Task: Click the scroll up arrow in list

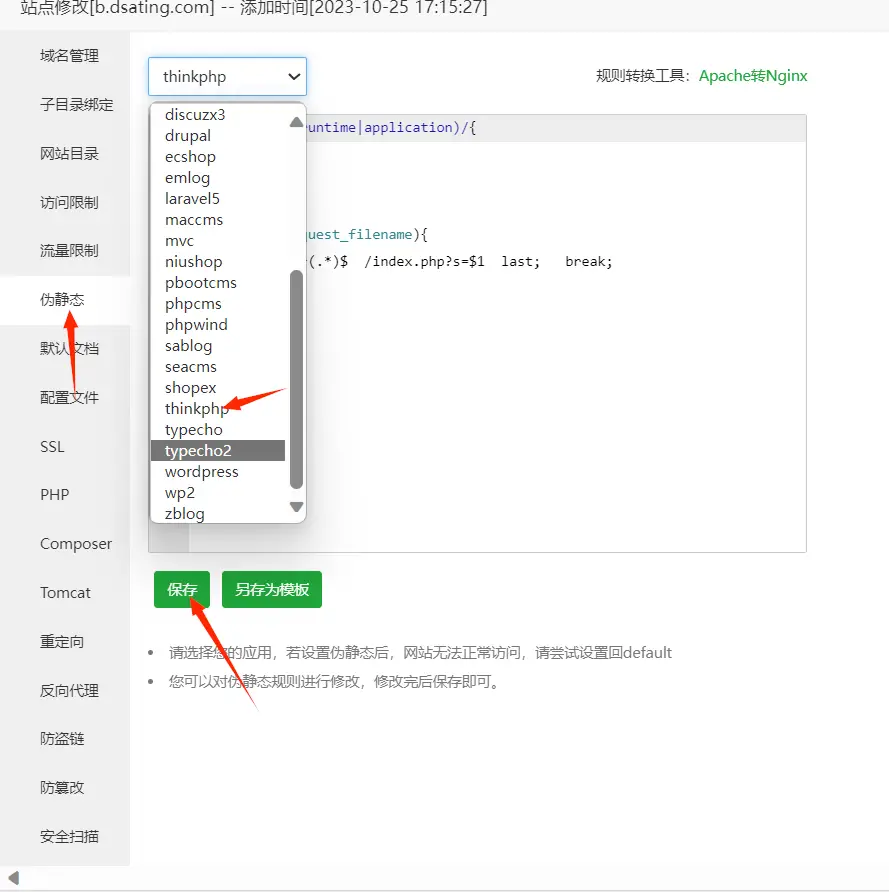Action: [x=296, y=122]
